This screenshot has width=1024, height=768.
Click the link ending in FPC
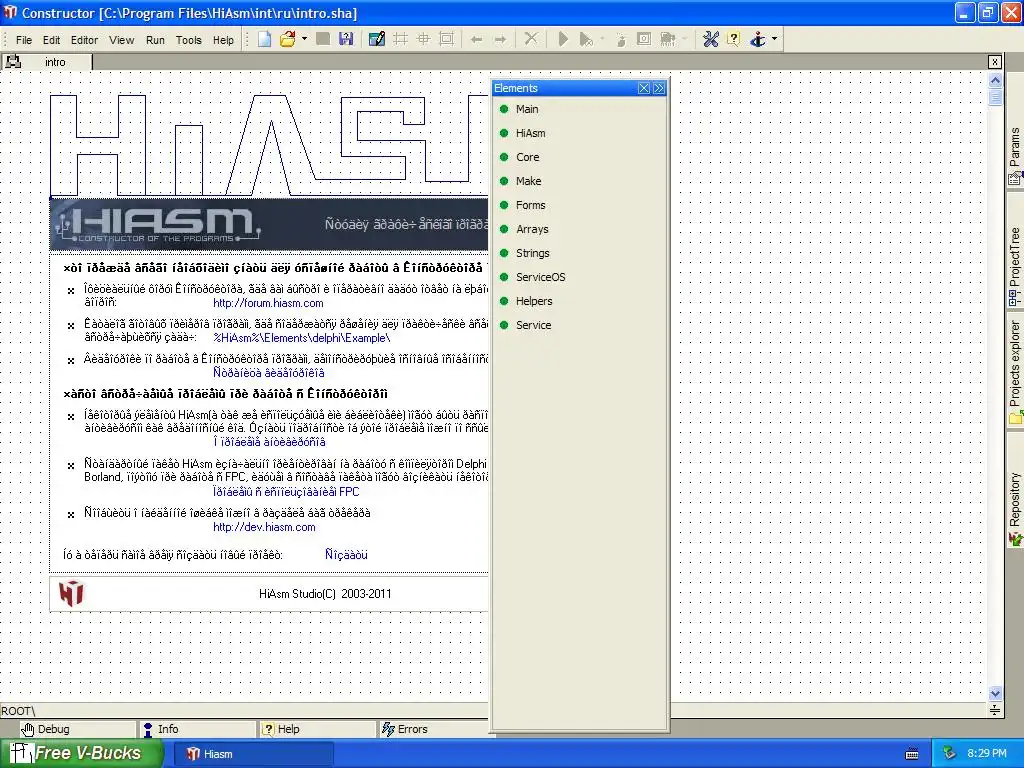tap(286, 492)
